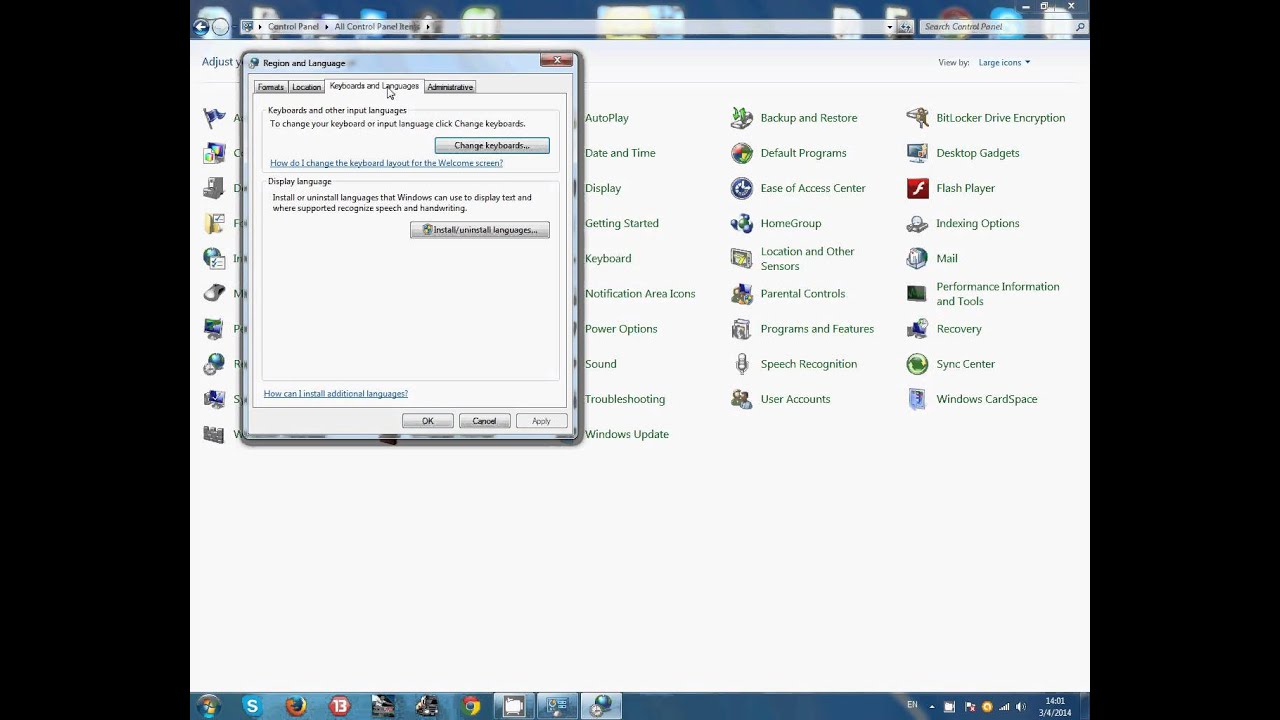This screenshot has height=720, width=1280.
Task: Open Google Chrome from the taskbar
Action: point(471,706)
